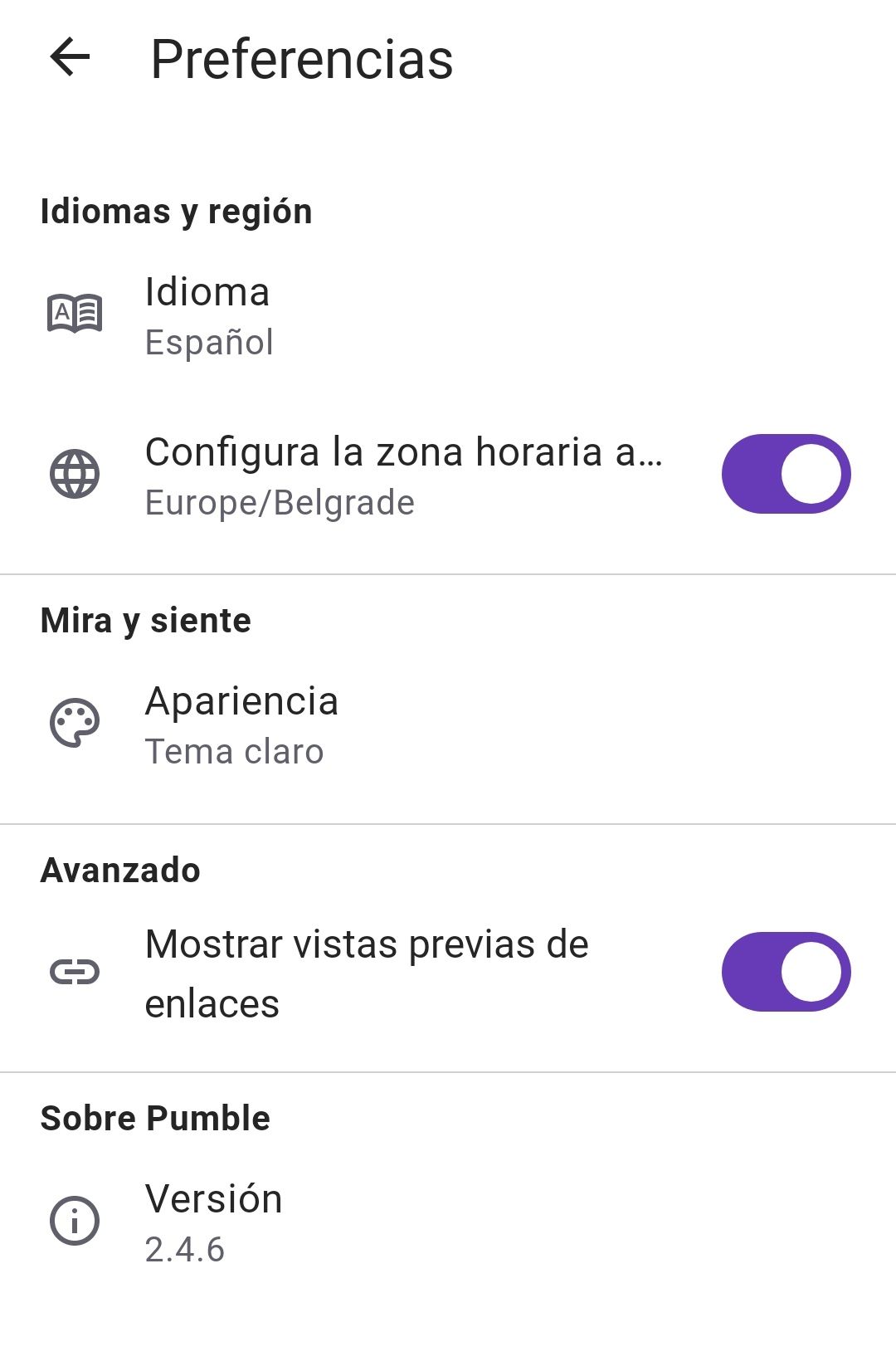
Task: Tap the 'Idiomas y región' section header
Action: 176,212
